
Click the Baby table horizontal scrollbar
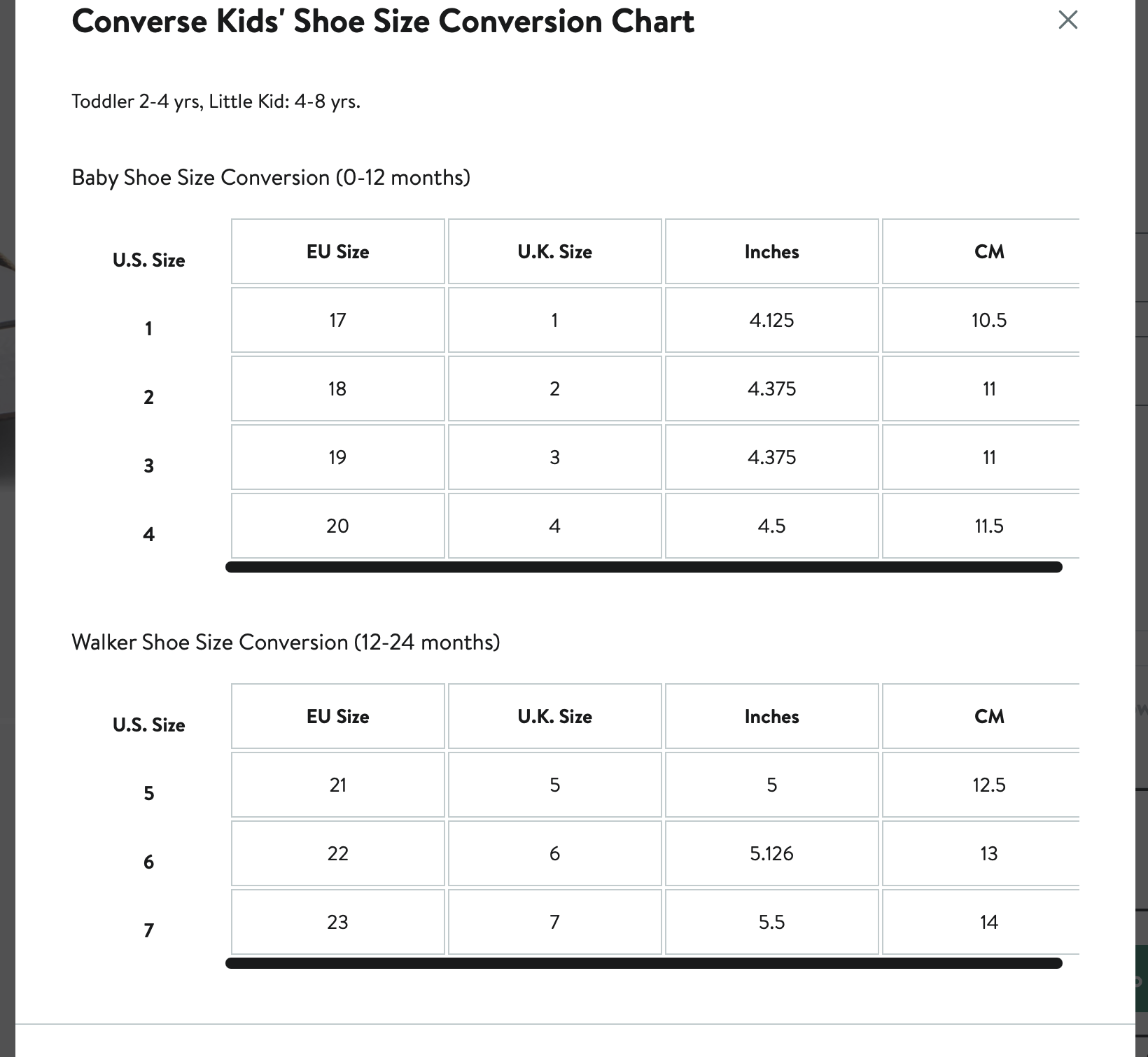(x=644, y=567)
